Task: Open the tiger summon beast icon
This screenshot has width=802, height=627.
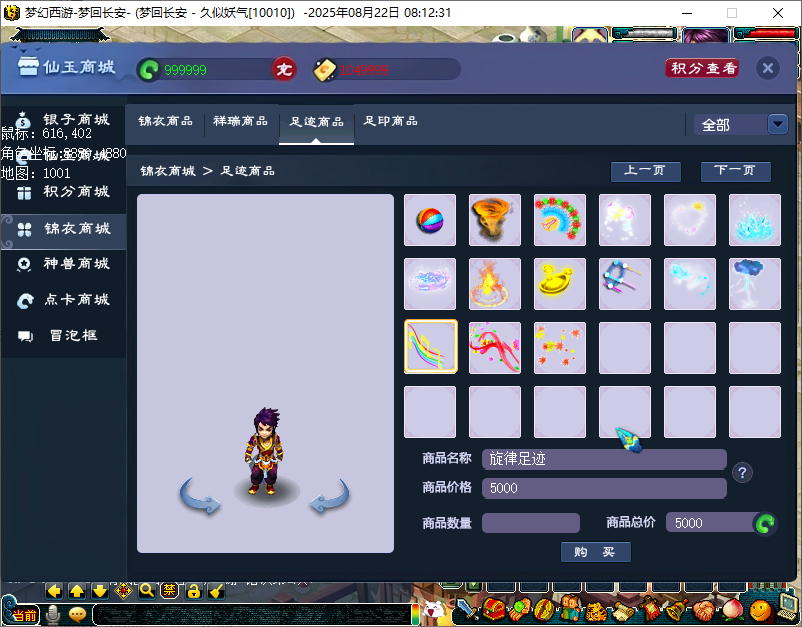Action: tap(594, 611)
